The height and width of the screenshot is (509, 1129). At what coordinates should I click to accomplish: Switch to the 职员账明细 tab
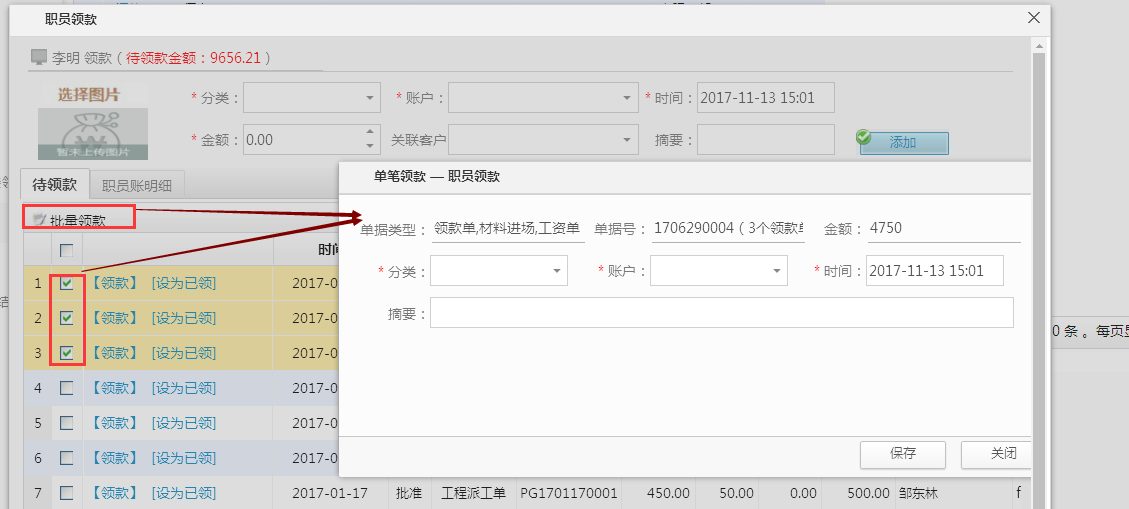click(x=137, y=185)
